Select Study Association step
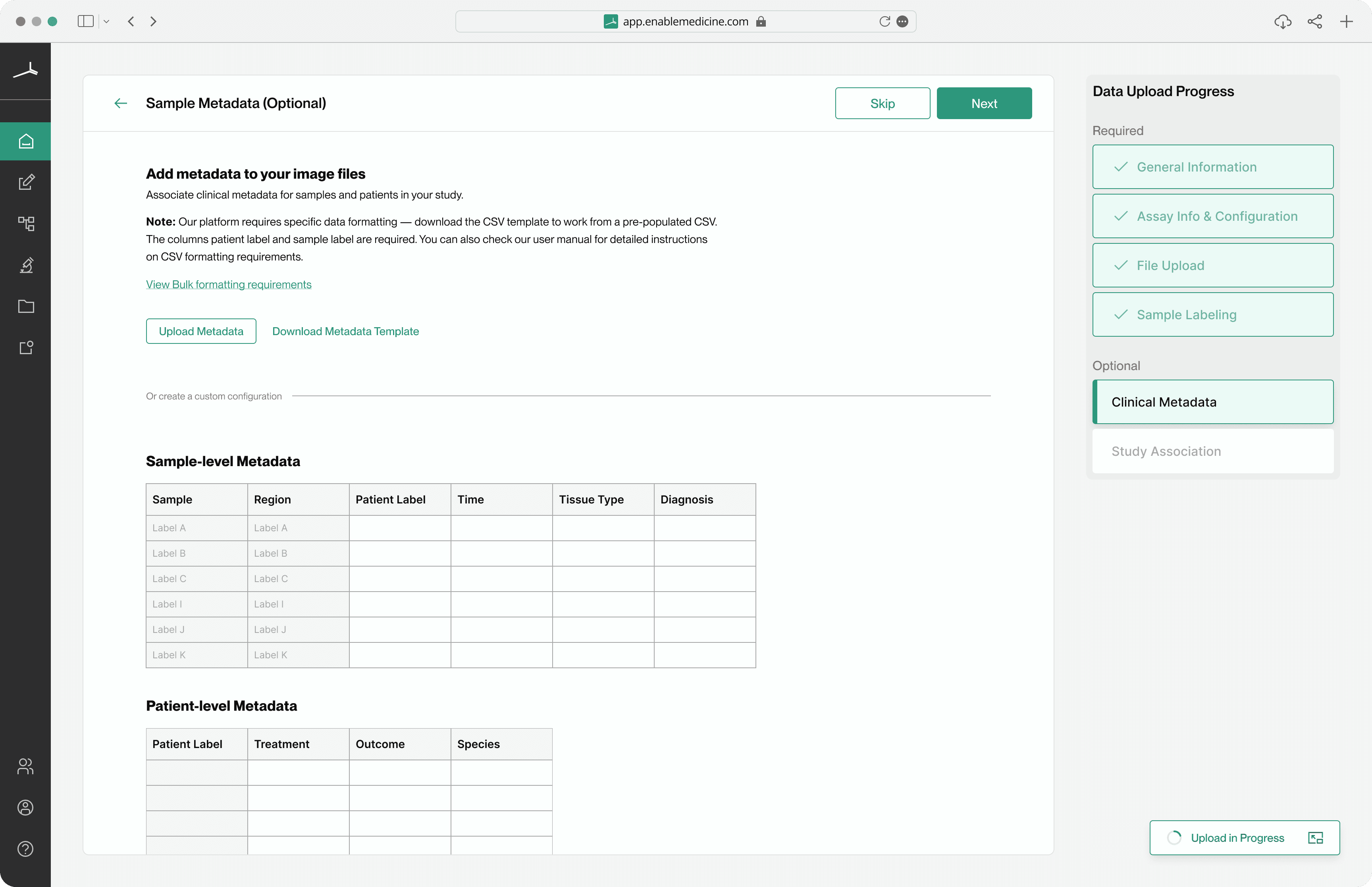This screenshot has width=1372, height=887. coord(1212,451)
